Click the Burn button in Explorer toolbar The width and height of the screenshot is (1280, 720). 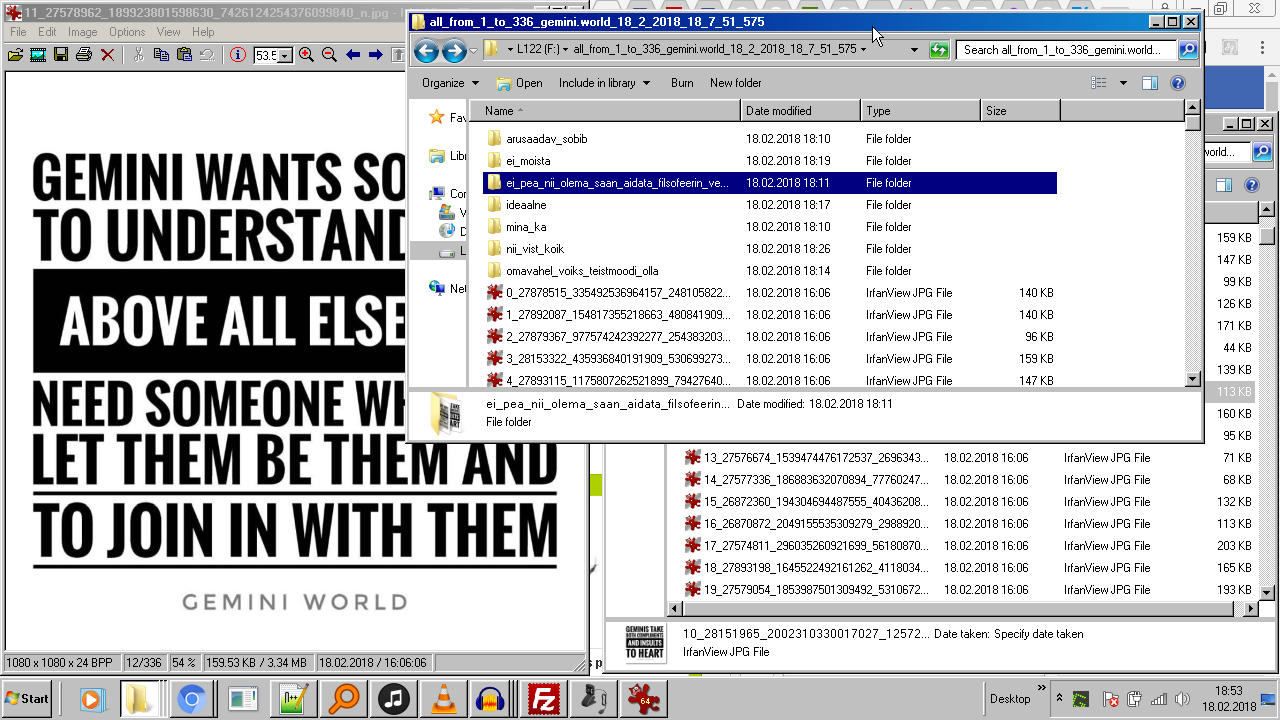[x=682, y=83]
